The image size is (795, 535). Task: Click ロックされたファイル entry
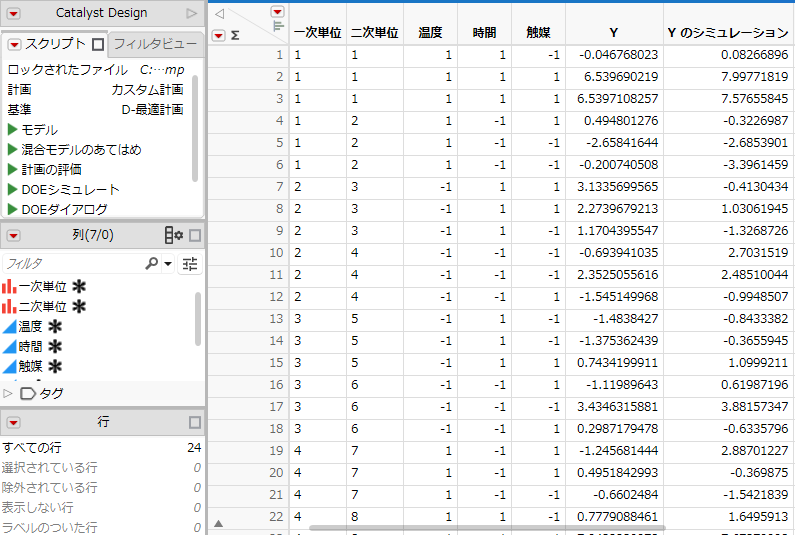(95, 69)
